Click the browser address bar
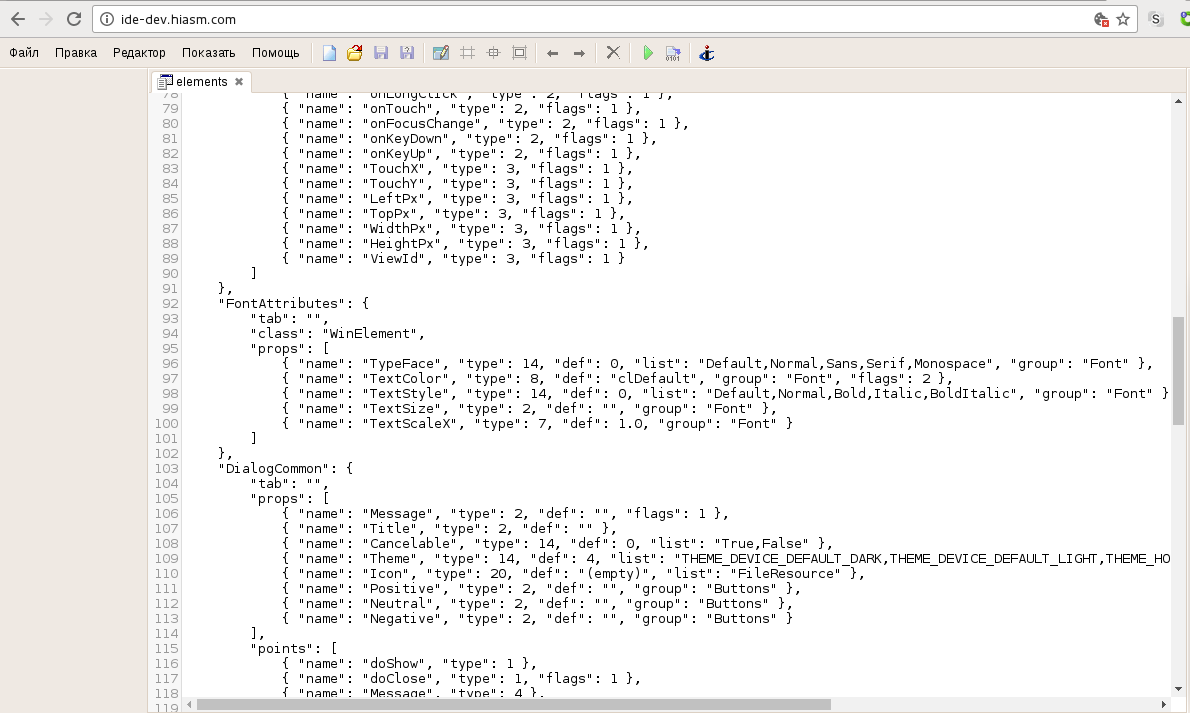Viewport: 1190px width, 713px height. point(600,19)
